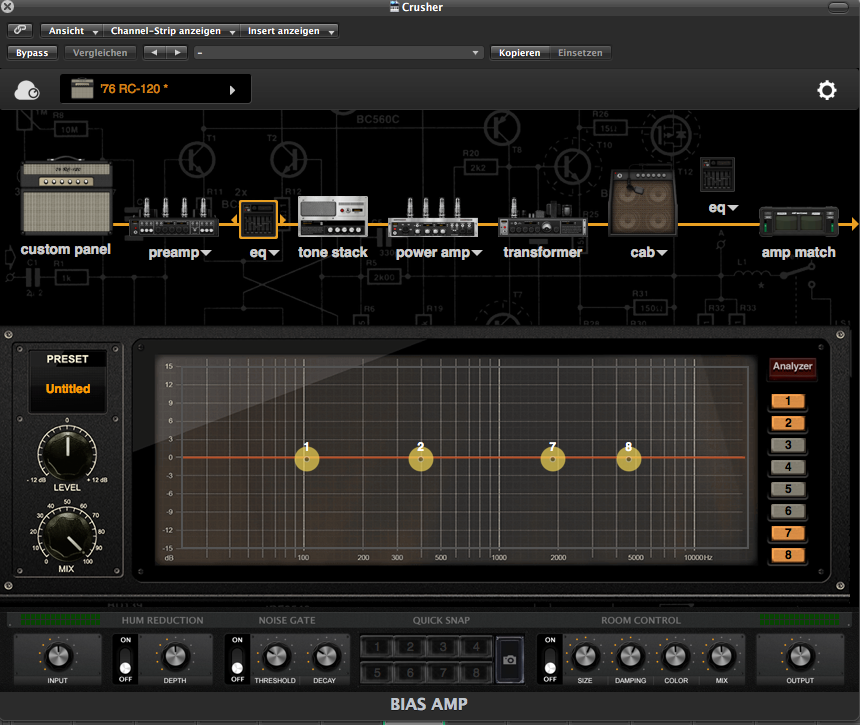
Task: Select the transformer module icon
Action: [542, 218]
